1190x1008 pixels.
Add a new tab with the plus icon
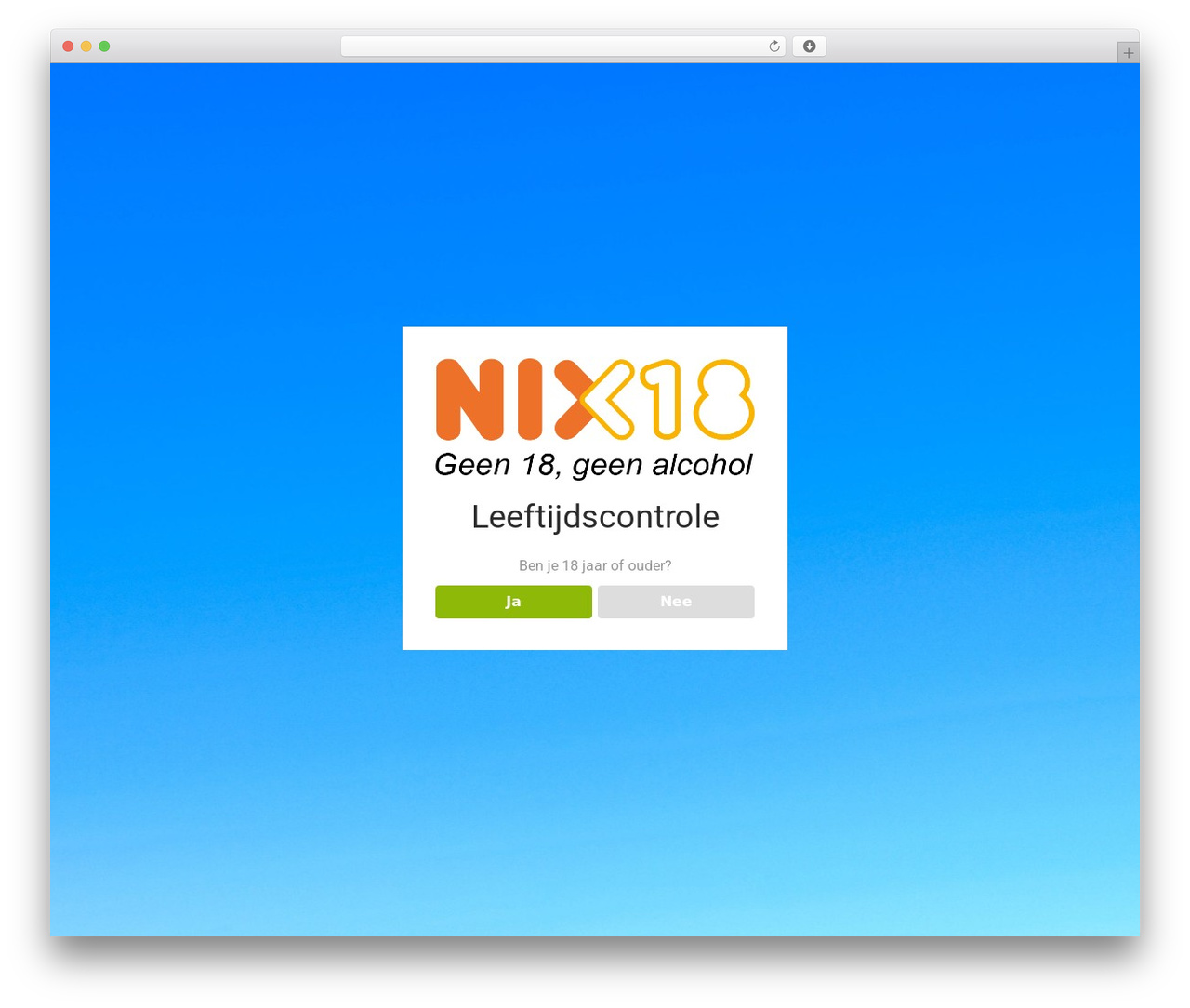(1128, 53)
